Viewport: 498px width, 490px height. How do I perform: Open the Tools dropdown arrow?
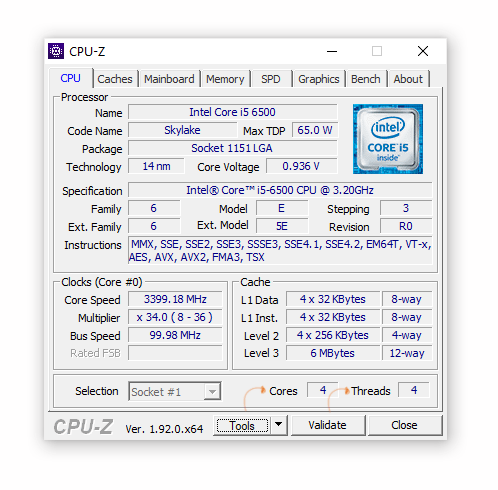click(279, 425)
